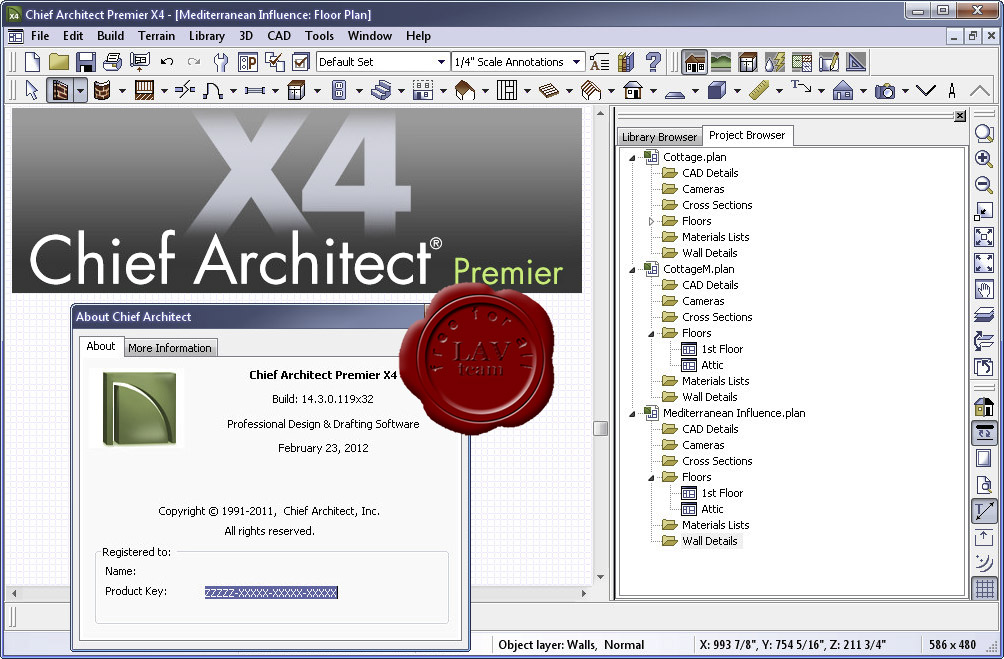Select the Dimension ruler tool
Screen dimensions: 1004x659
759,90
